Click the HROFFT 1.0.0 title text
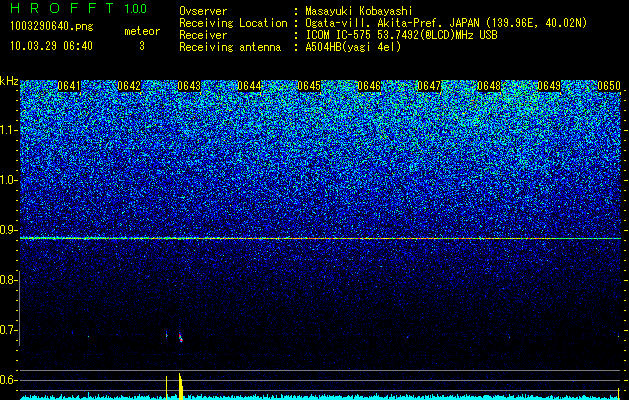The width and height of the screenshot is (629, 400). pos(78,8)
